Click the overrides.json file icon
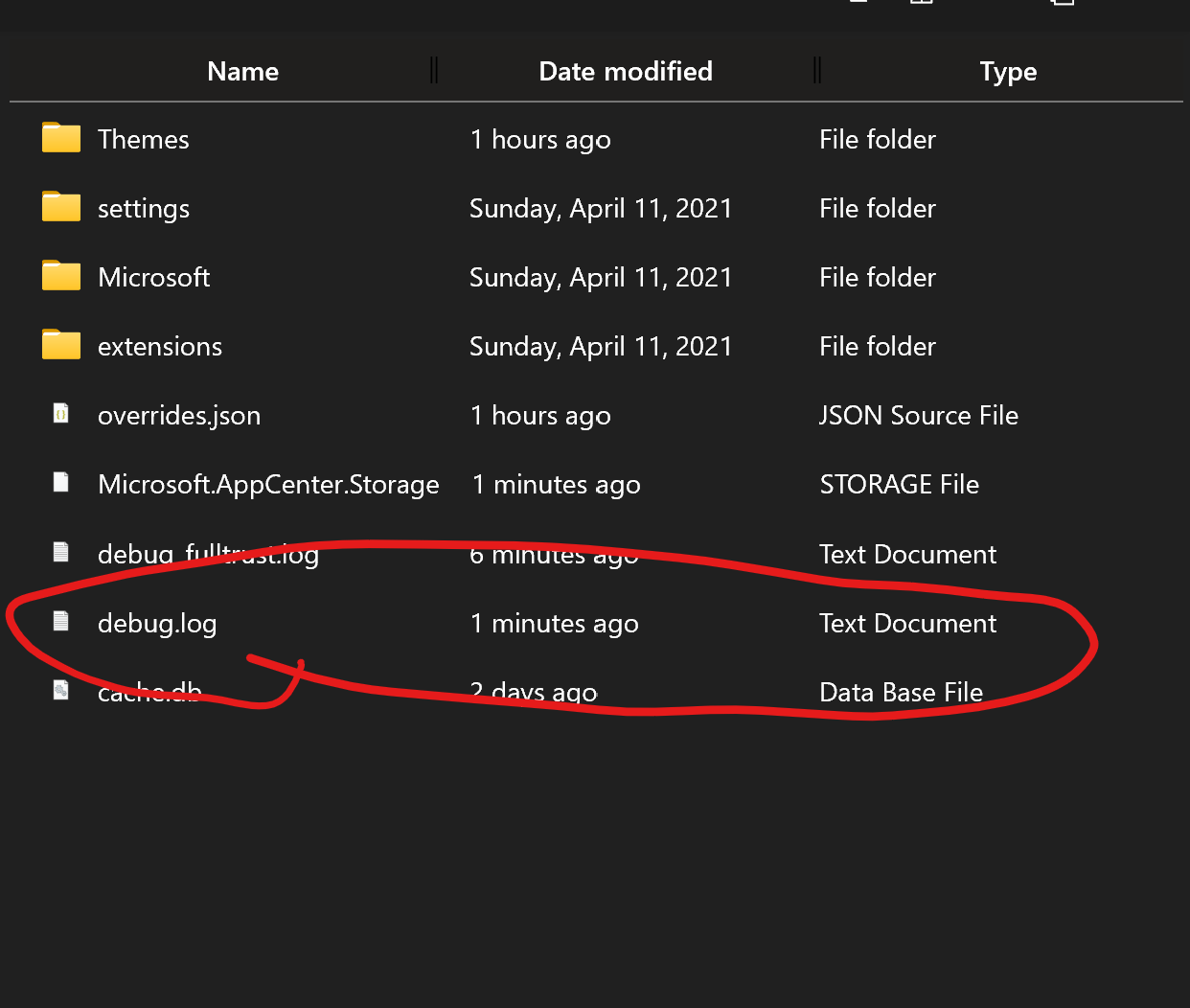Image resolution: width=1190 pixels, height=1008 pixels. click(x=60, y=414)
